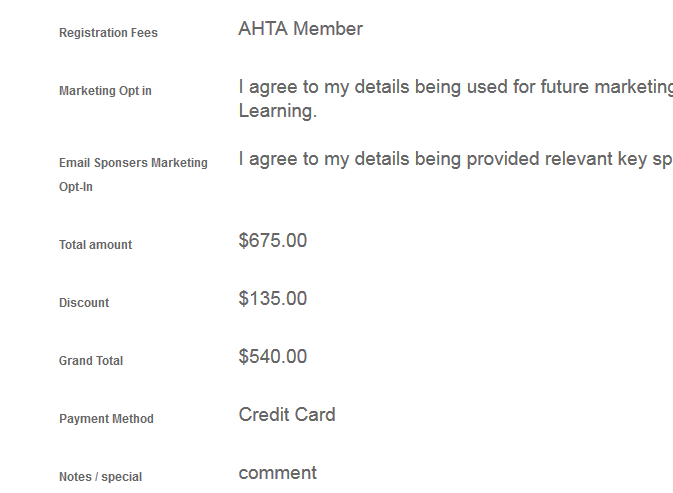
Task: Click the Email Sponsers Marketing label line
Action: pyautogui.click(x=133, y=163)
